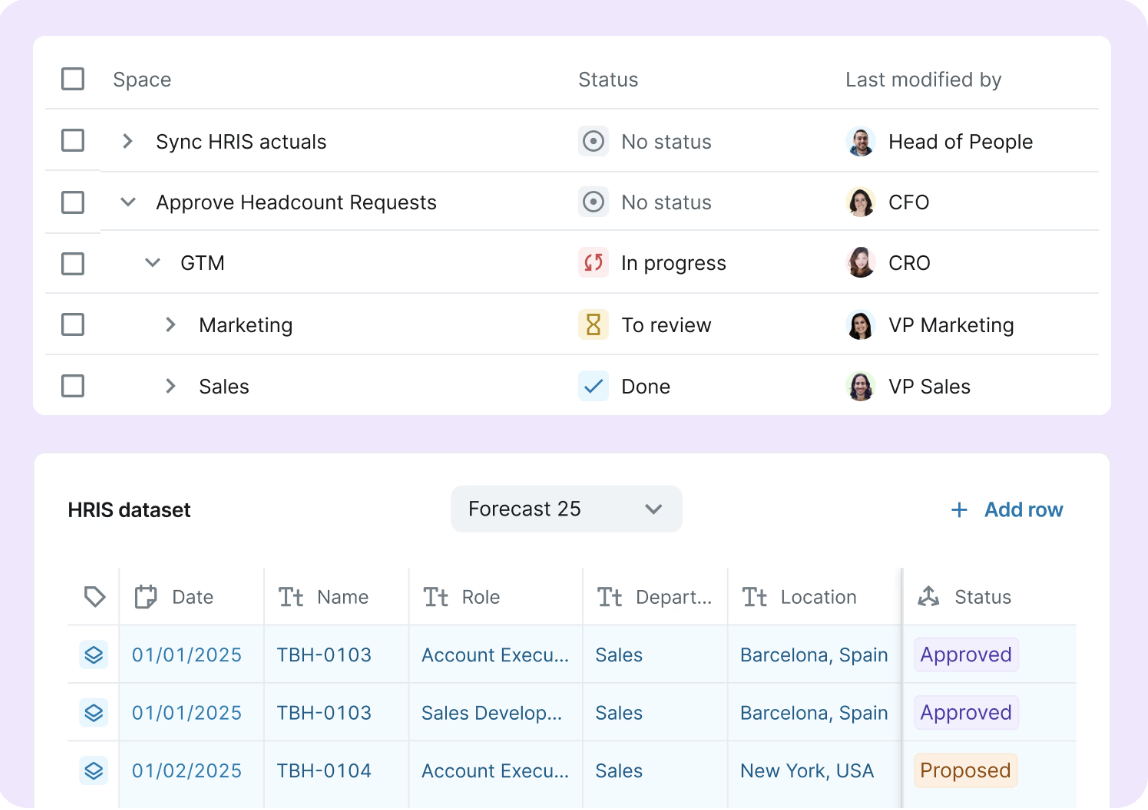This screenshot has width=1148, height=810.
Task: Sort by the Last modified by column header
Action: coord(922,79)
